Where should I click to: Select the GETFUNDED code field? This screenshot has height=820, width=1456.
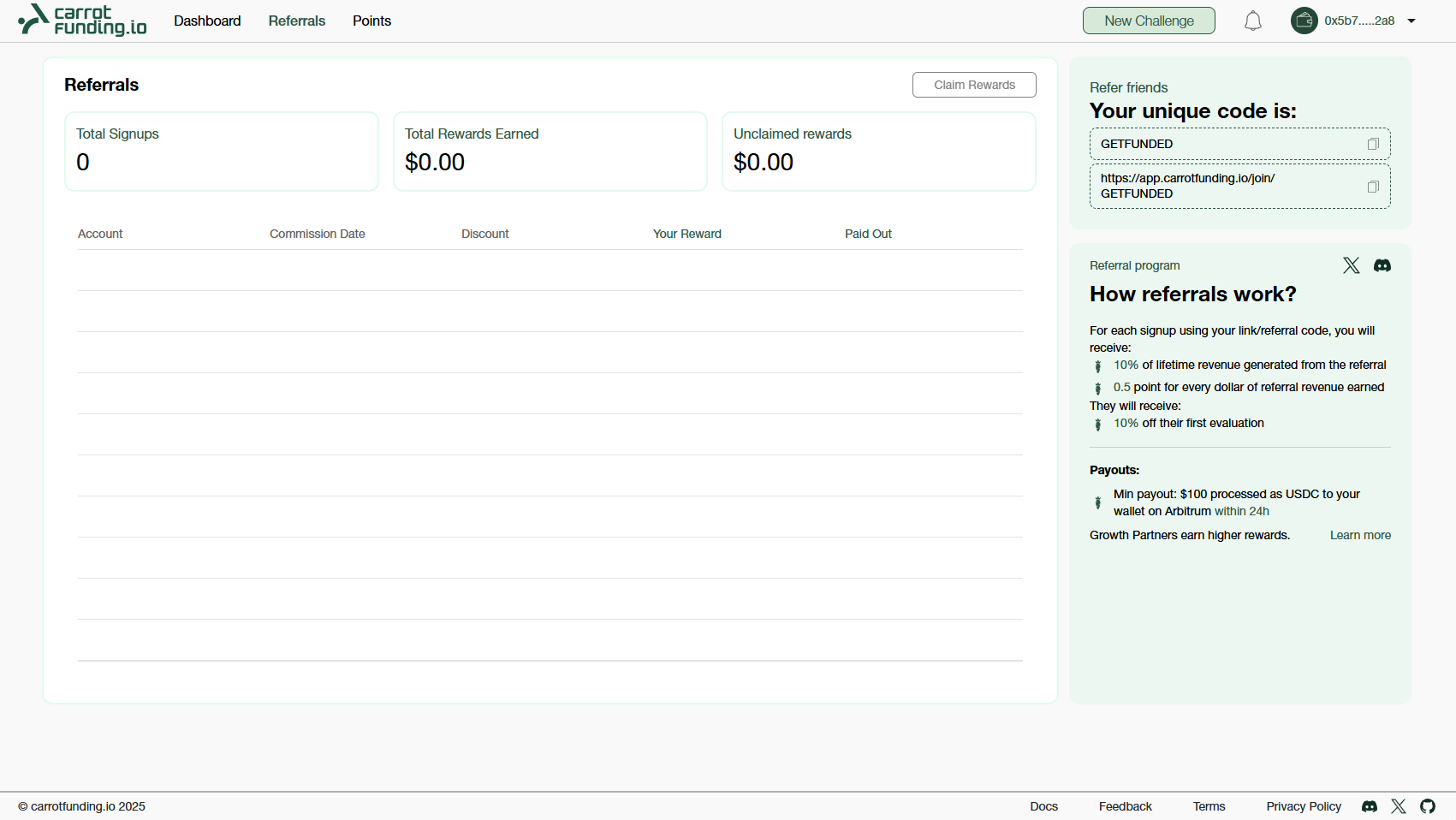tap(1239, 144)
